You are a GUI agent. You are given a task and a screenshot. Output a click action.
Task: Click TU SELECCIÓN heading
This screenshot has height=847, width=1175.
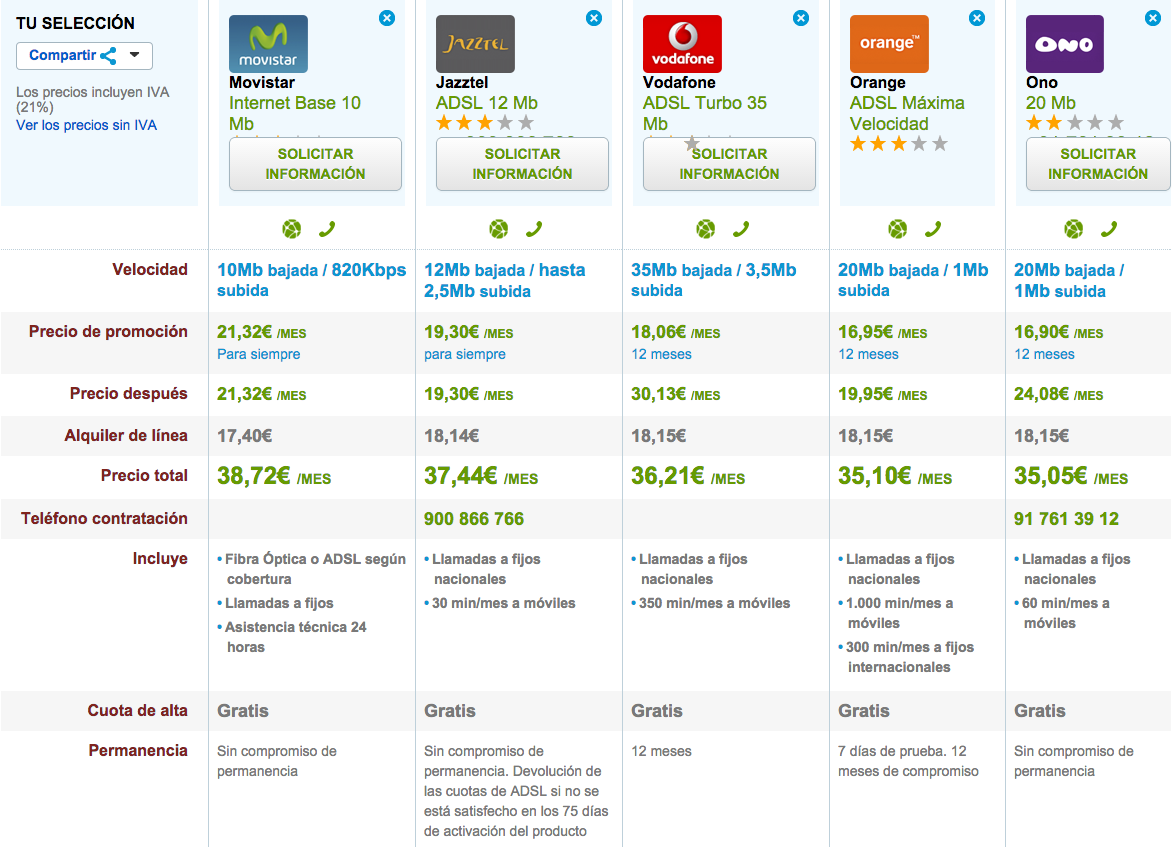click(x=76, y=23)
